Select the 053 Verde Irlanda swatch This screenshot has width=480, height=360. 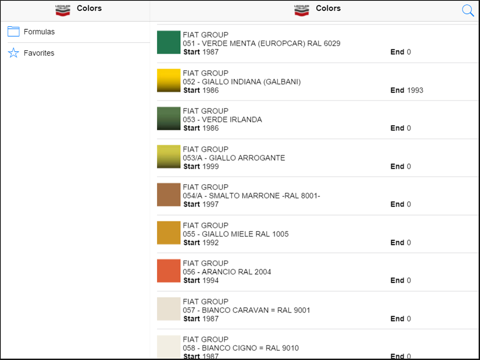pyautogui.click(x=169, y=118)
